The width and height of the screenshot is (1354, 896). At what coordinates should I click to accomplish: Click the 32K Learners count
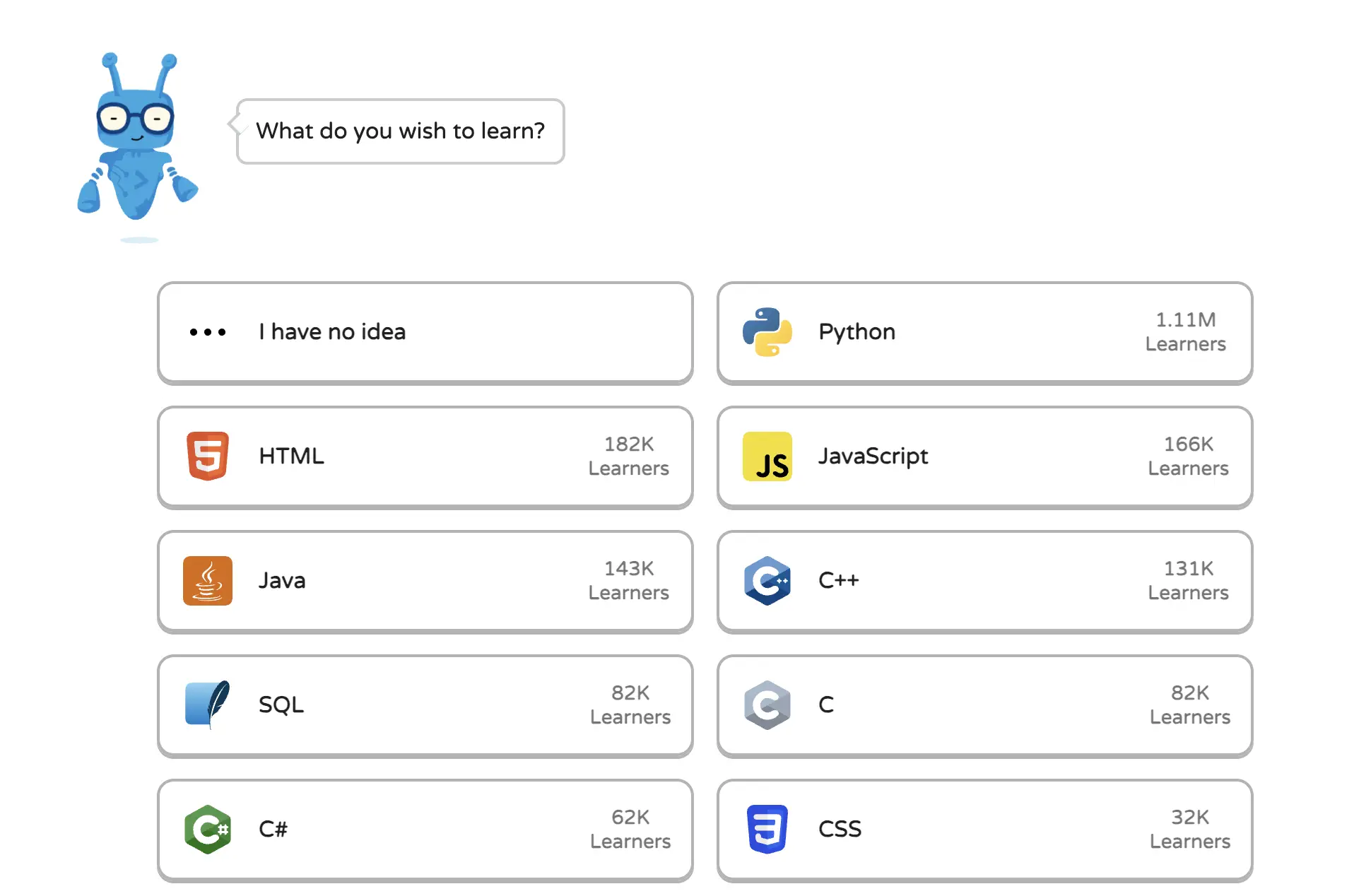1190,830
